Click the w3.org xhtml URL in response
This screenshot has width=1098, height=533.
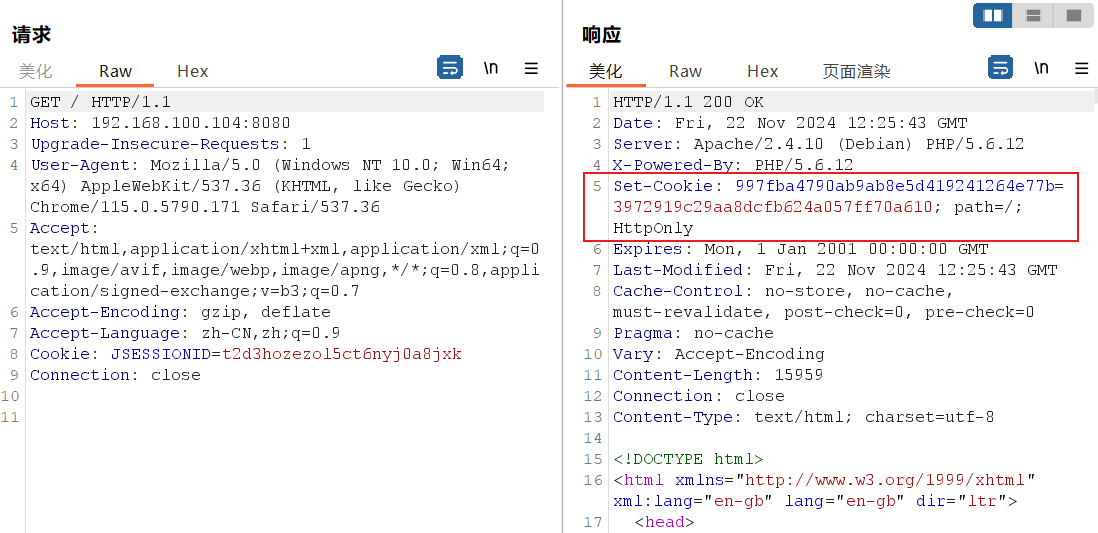(x=885, y=480)
